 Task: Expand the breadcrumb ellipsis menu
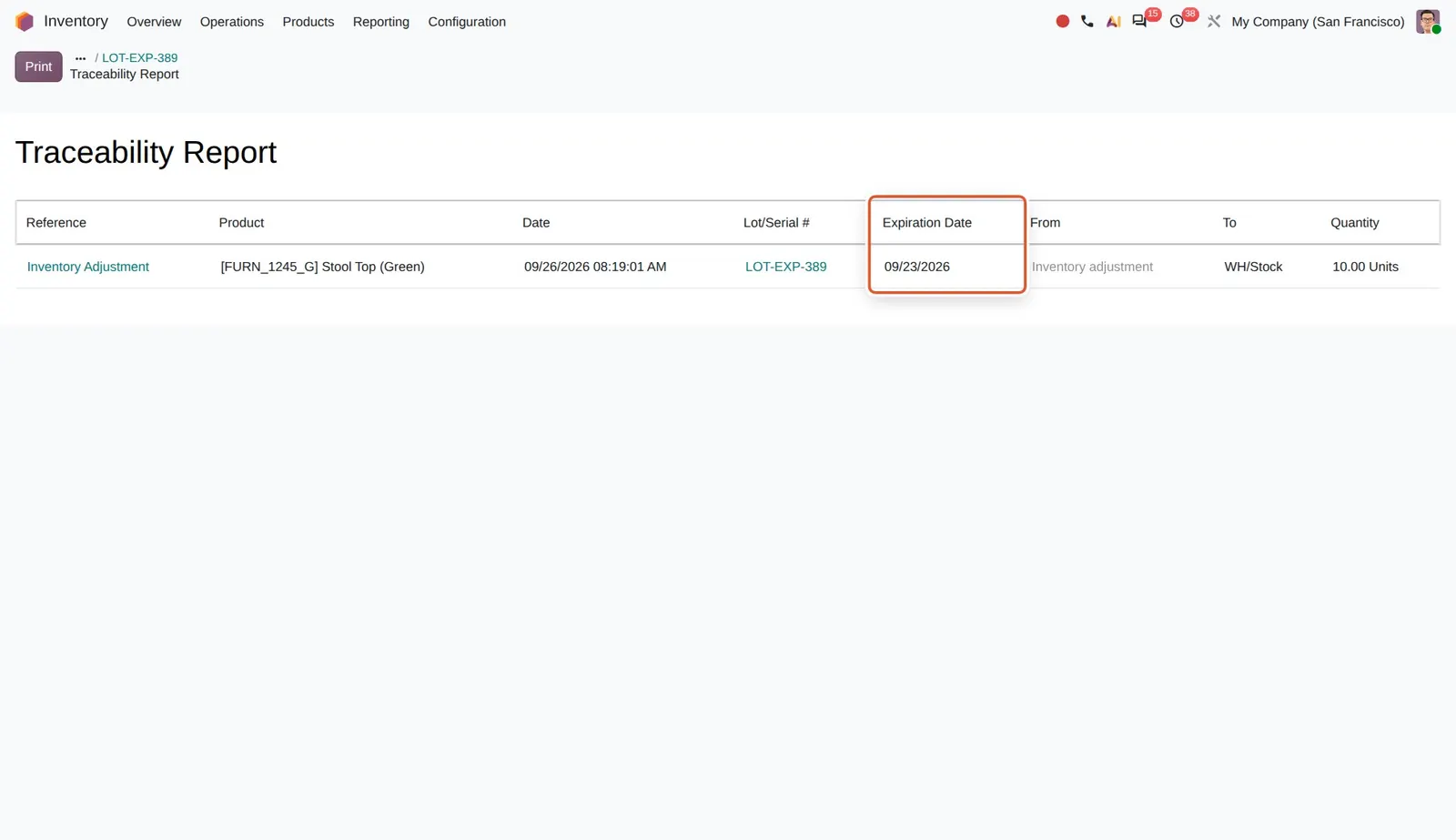point(80,57)
